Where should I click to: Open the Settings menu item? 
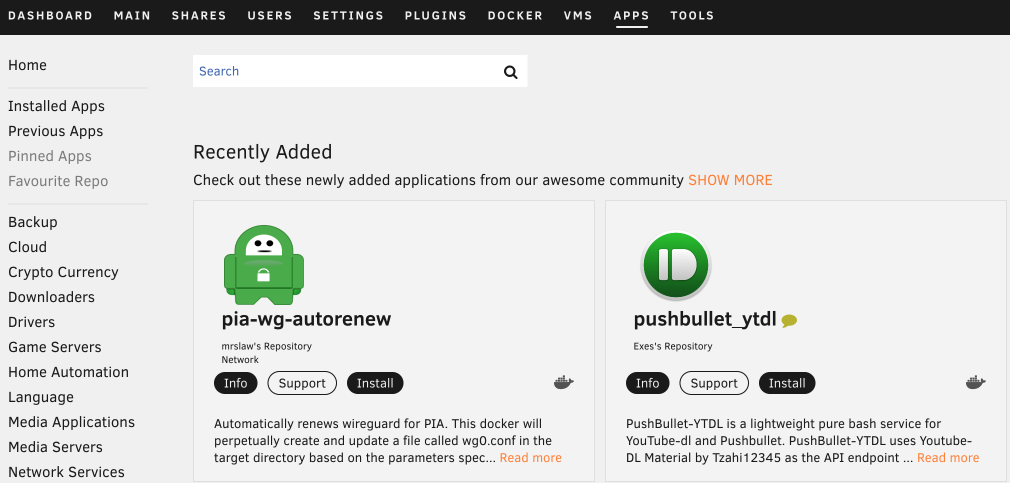348,16
